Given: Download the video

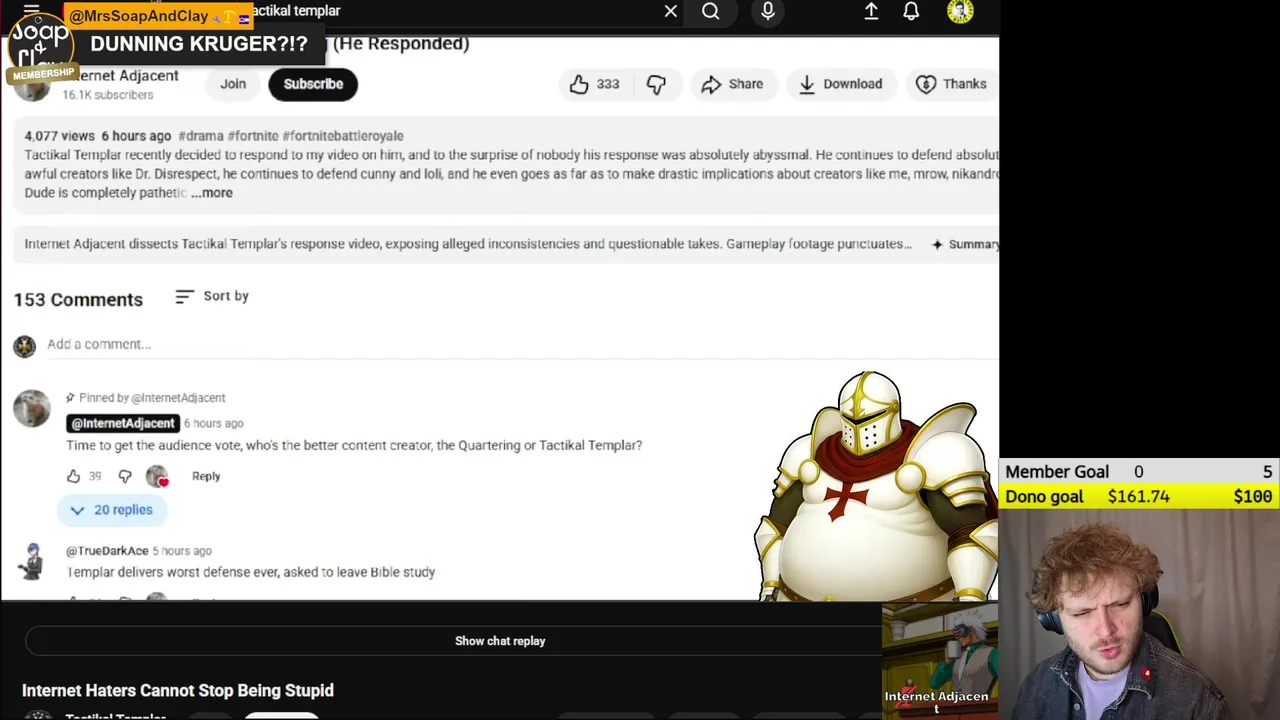Looking at the screenshot, I should (x=840, y=84).
